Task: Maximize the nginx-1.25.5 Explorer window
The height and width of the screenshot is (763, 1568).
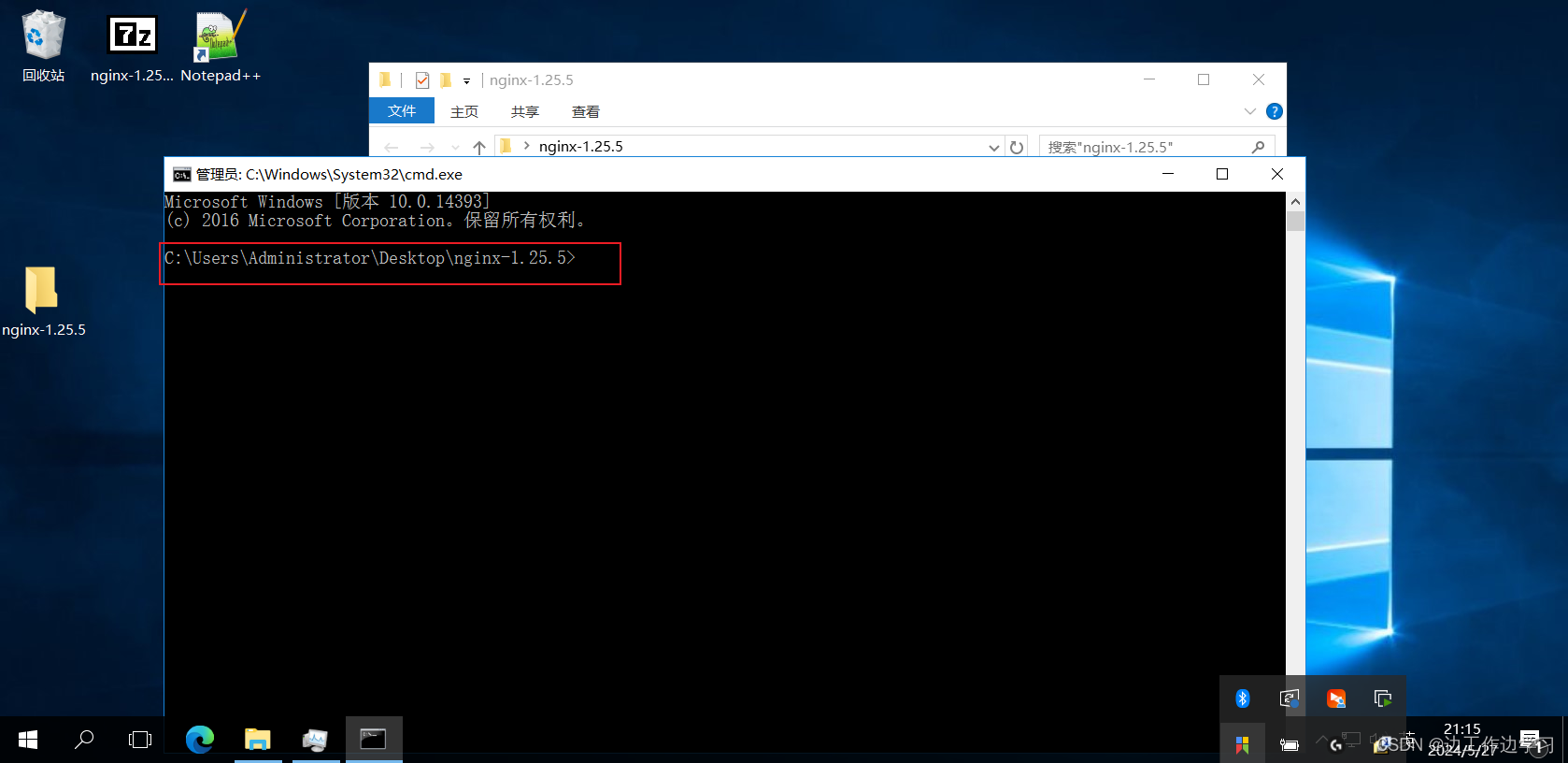Action: point(1204,79)
